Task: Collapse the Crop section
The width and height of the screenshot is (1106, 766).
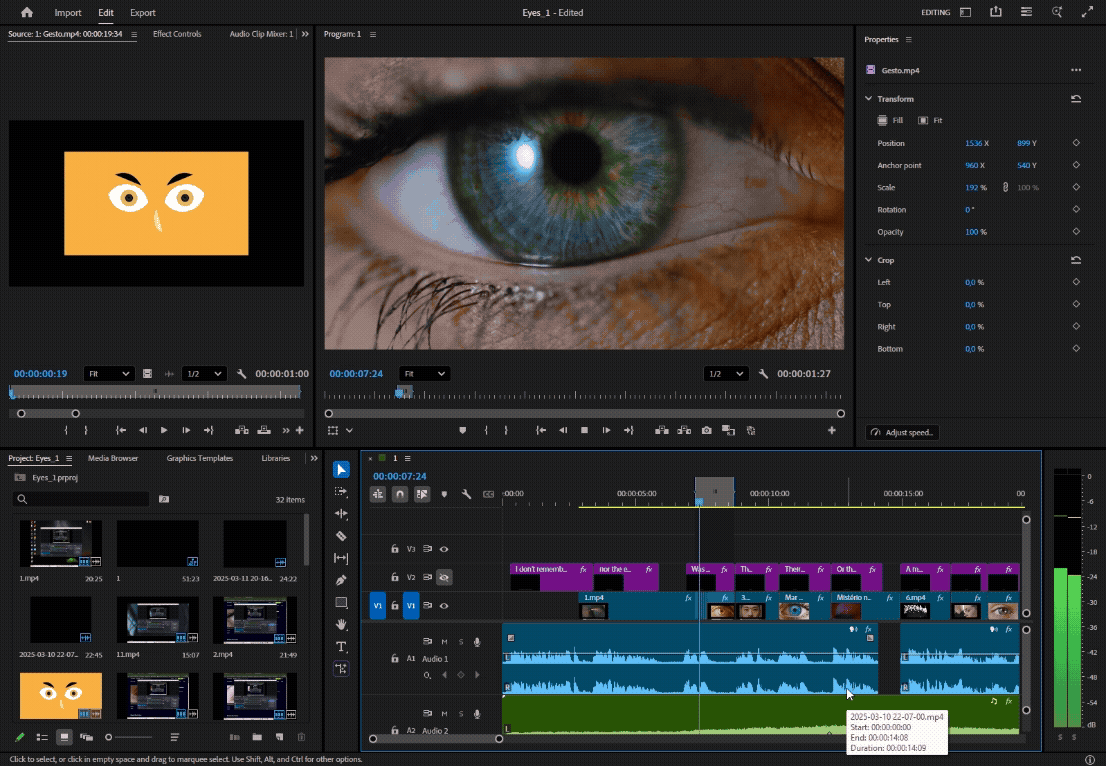Action: coord(869,260)
